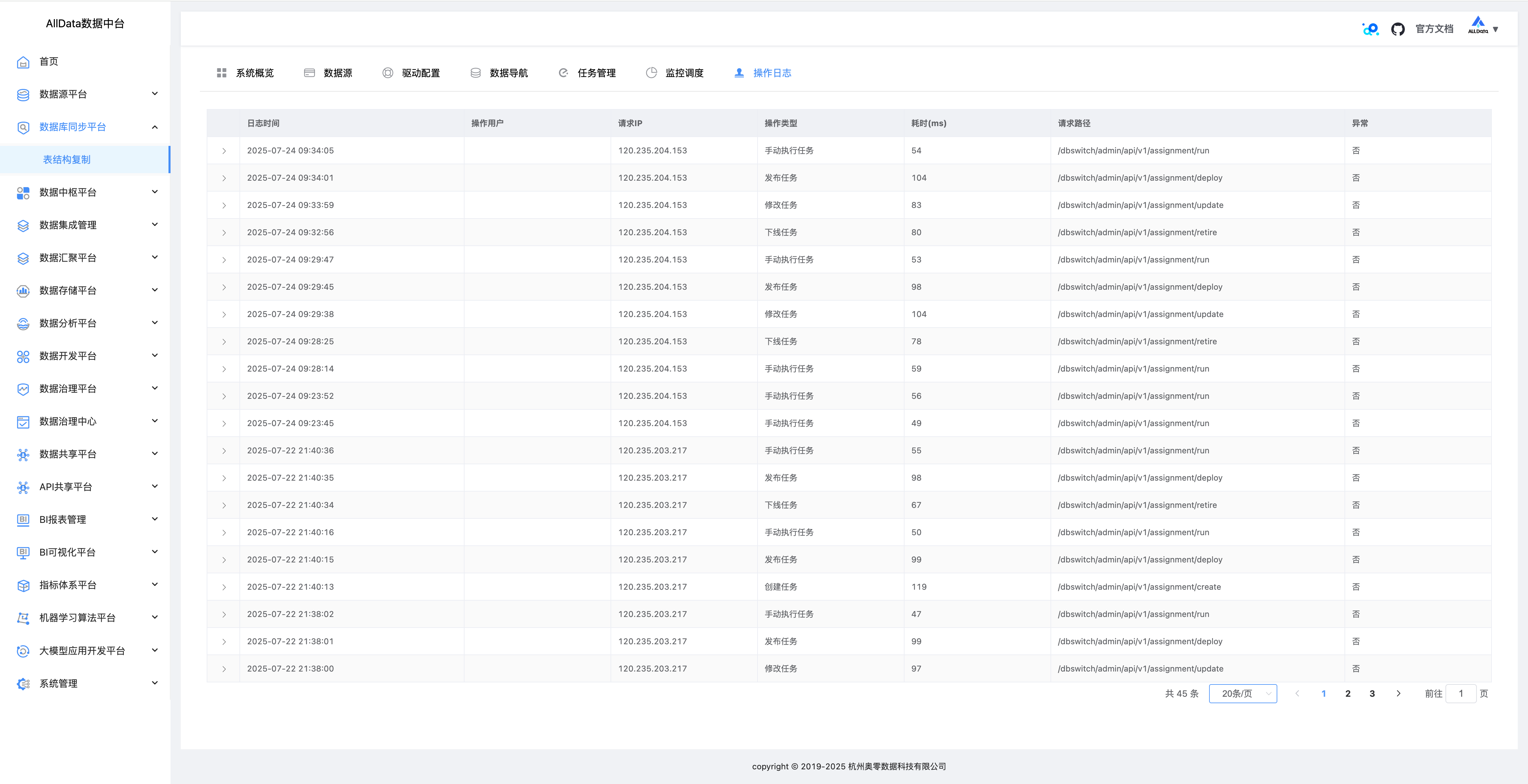Click the 大模型应用开发平台 icon

click(x=23, y=651)
